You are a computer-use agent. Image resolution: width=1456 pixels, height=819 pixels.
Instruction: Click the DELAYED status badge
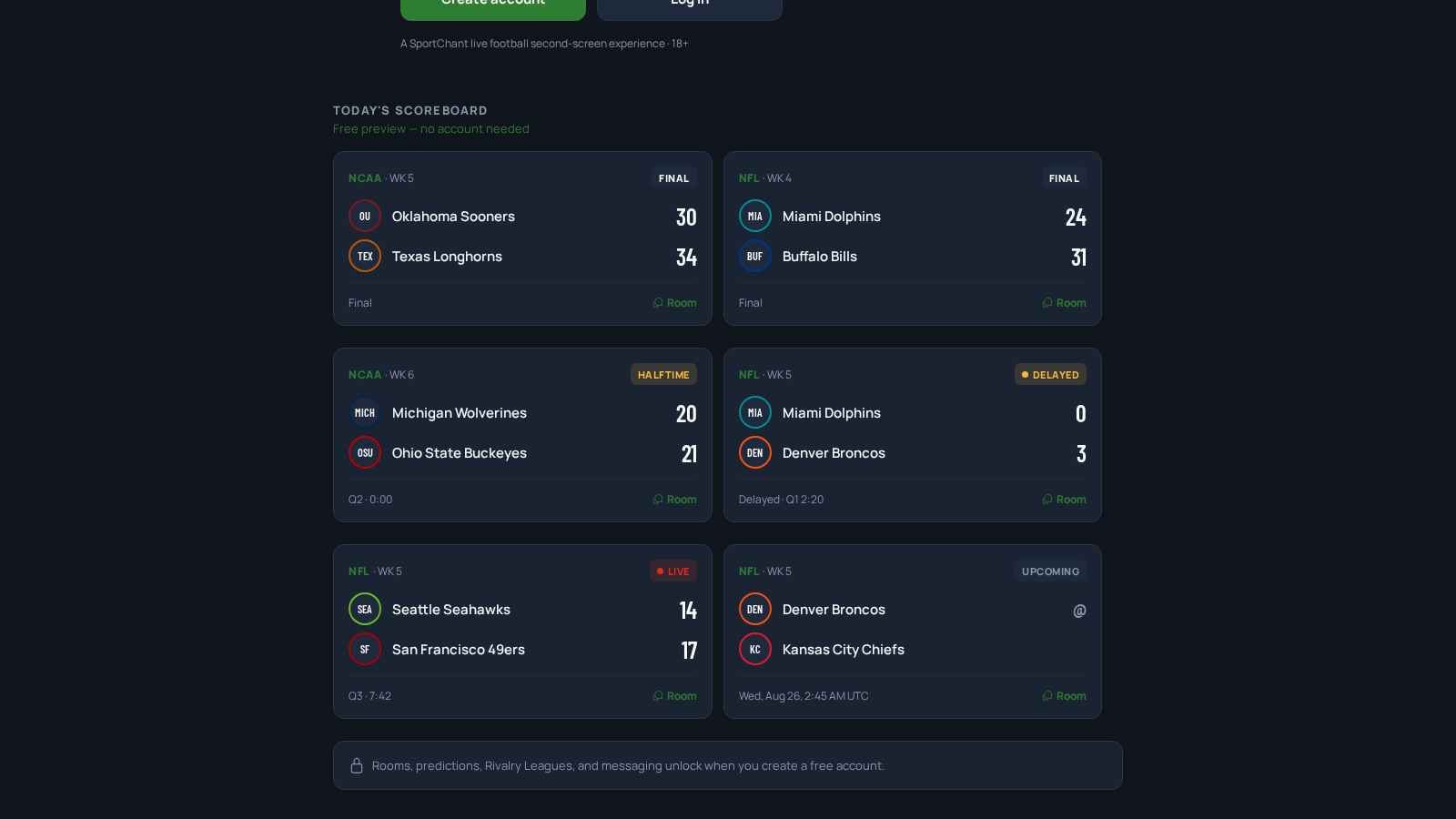[x=1050, y=375]
